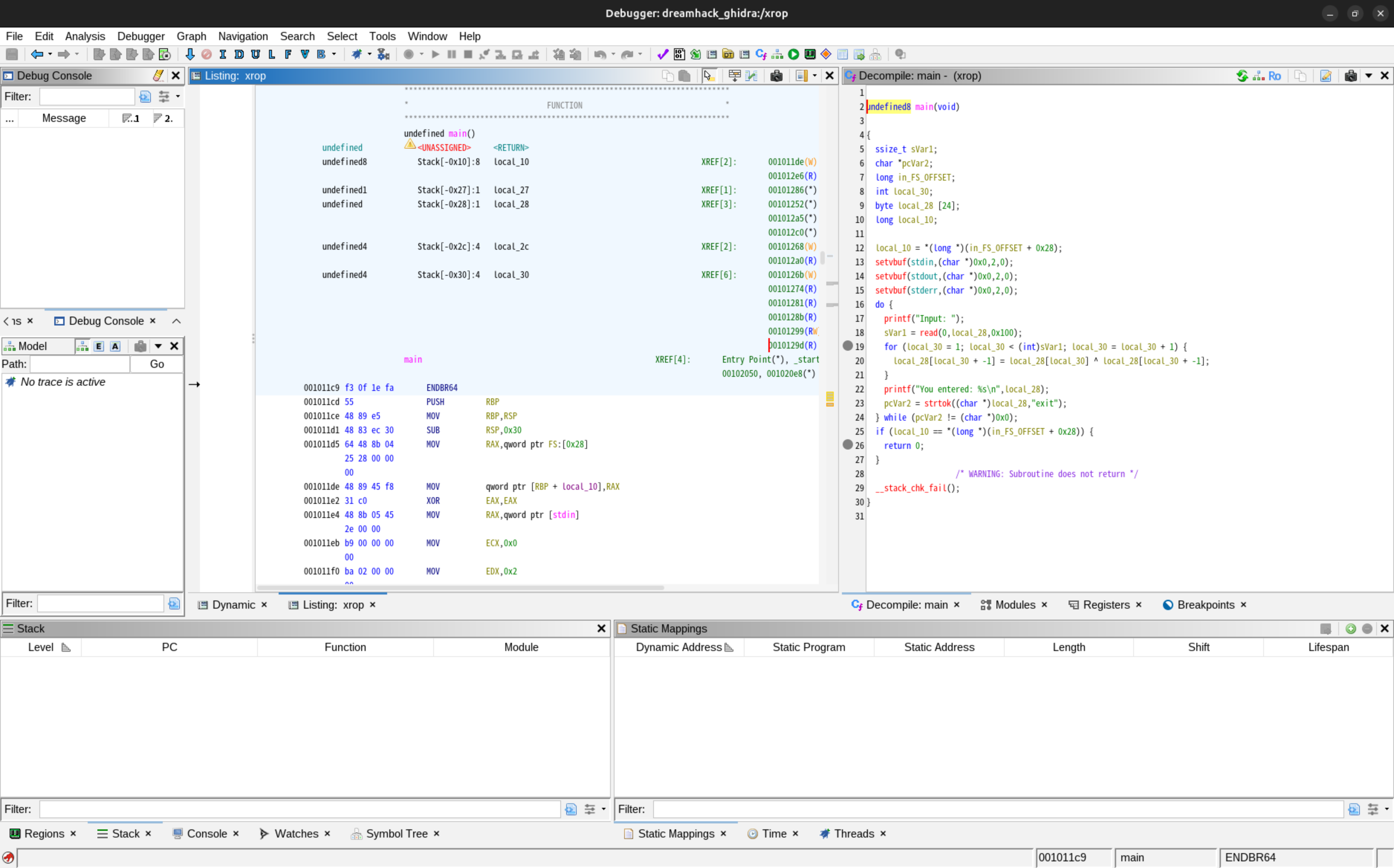Open the binary bytes viewer icon

679,55
